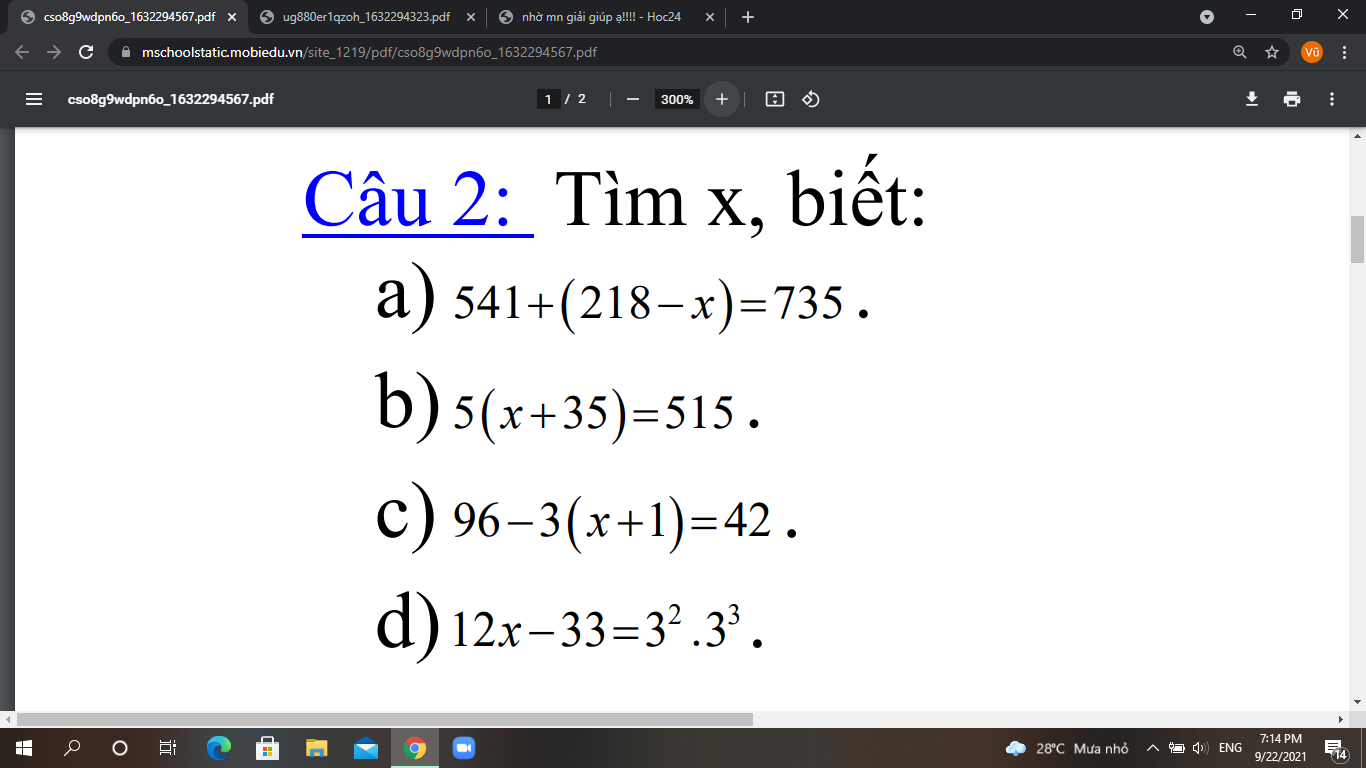
Task: Click the zoom magnifier icon in address bar
Action: pyautogui.click(x=1240, y=52)
